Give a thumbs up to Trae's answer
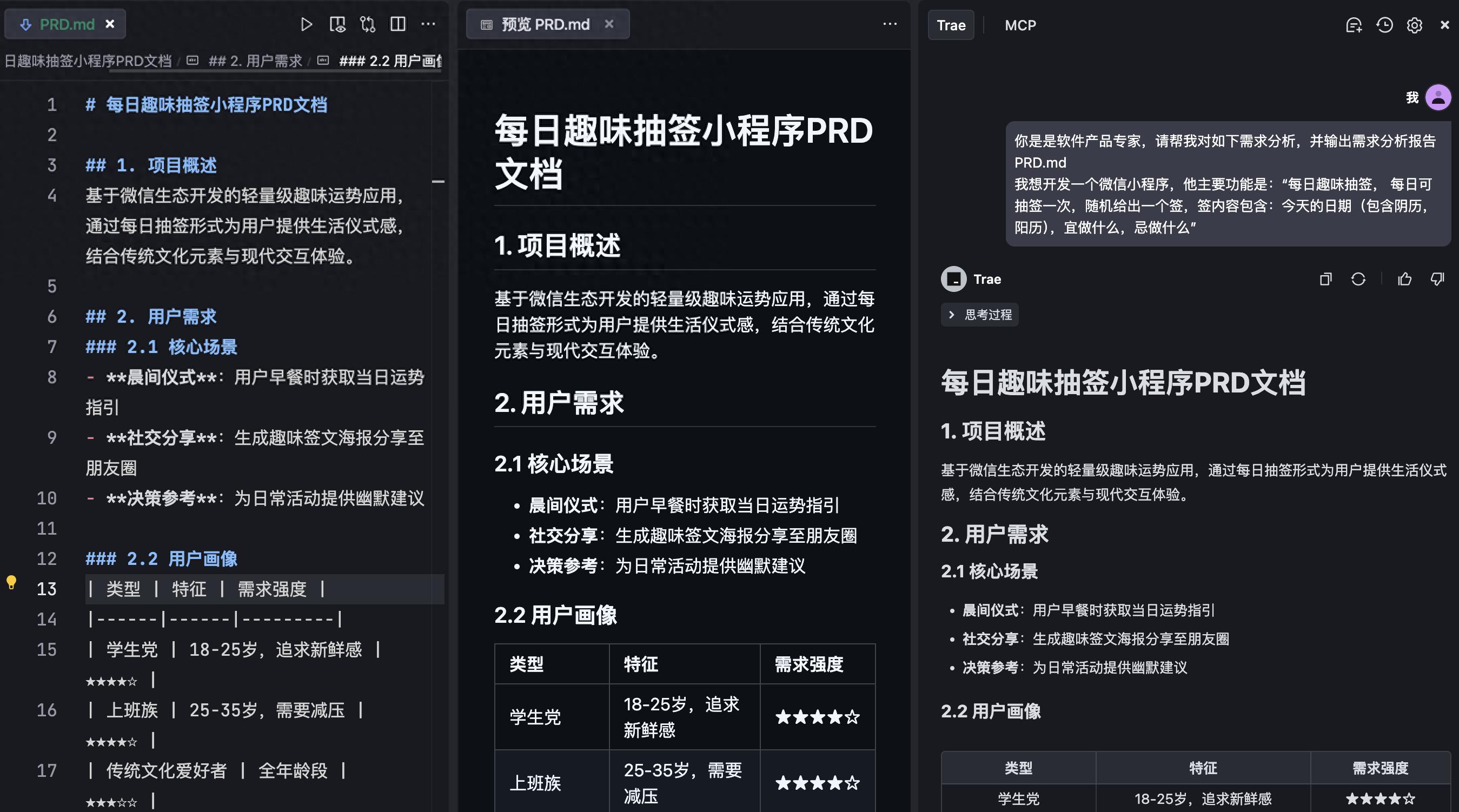1459x812 pixels. pyautogui.click(x=1404, y=279)
